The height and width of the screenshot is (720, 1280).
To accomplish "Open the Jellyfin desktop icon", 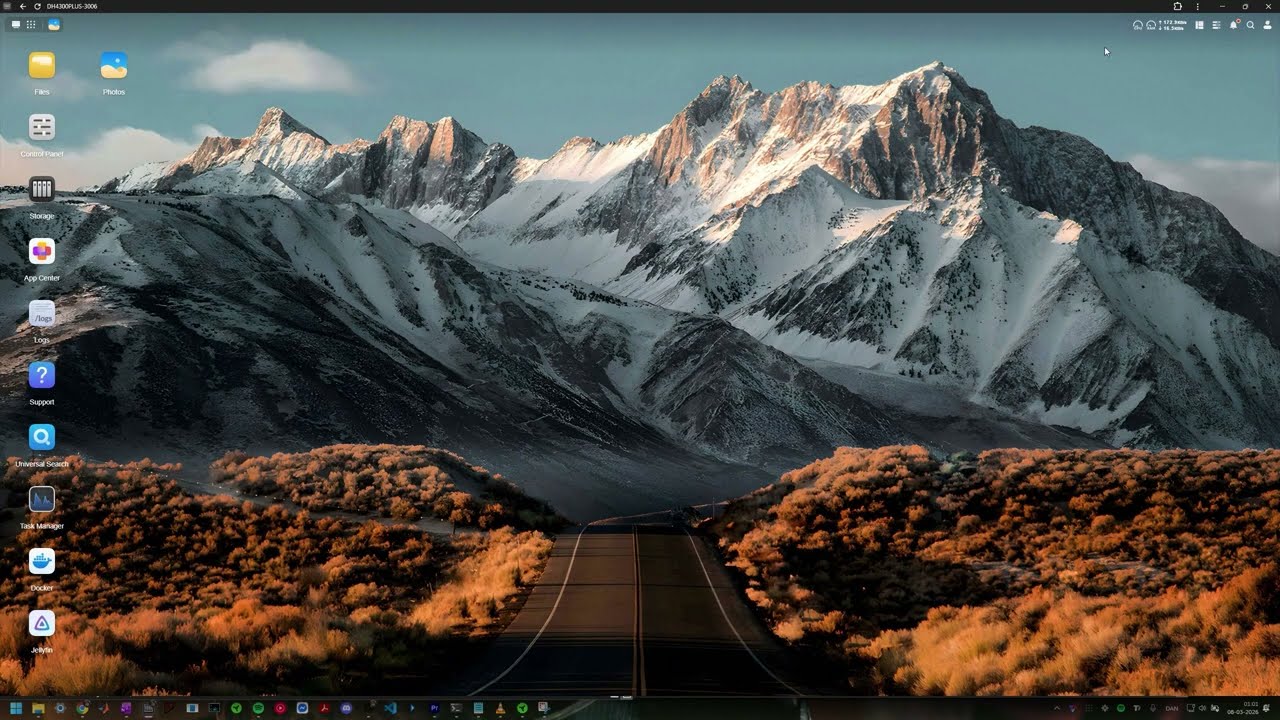I will coord(42,624).
